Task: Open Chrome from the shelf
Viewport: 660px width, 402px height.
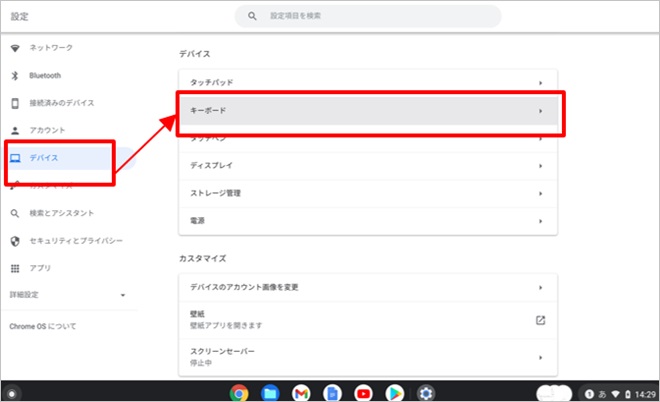Action: click(239, 393)
